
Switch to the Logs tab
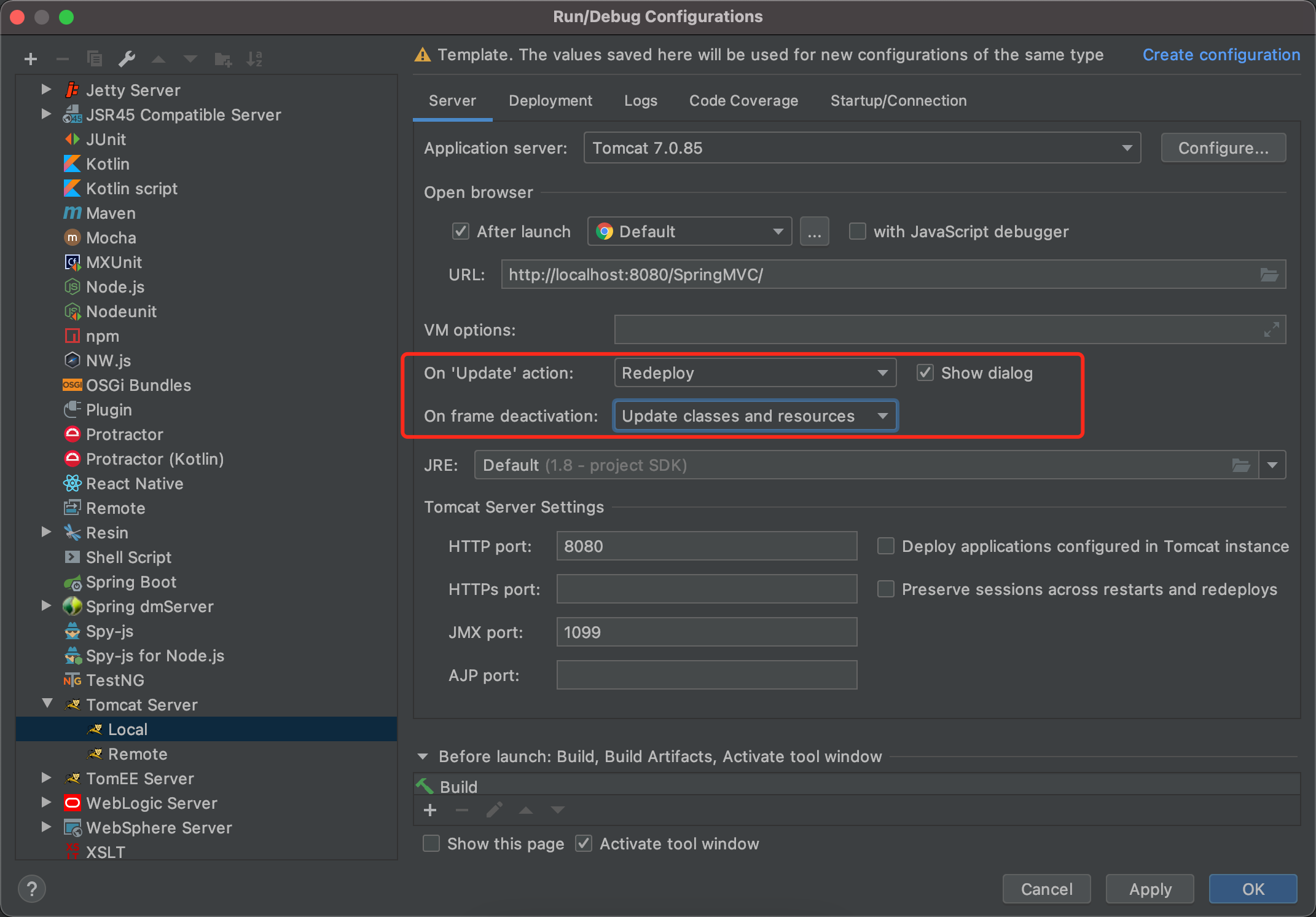[x=641, y=101]
